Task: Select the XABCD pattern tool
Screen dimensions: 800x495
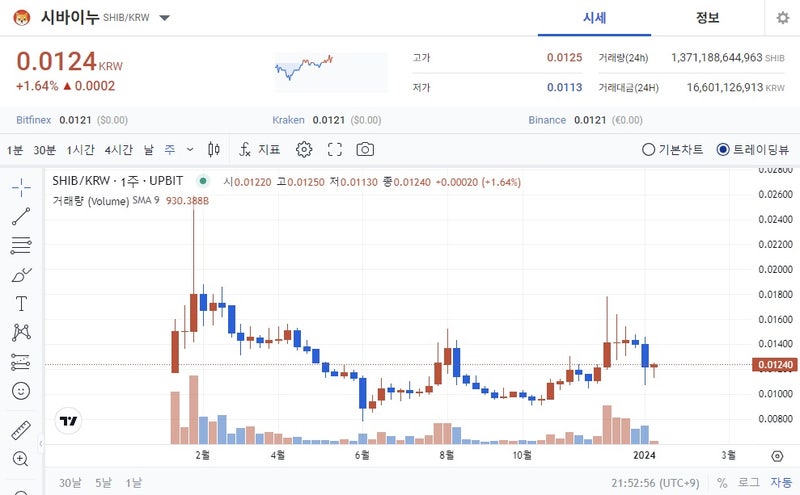Action: (x=21, y=332)
